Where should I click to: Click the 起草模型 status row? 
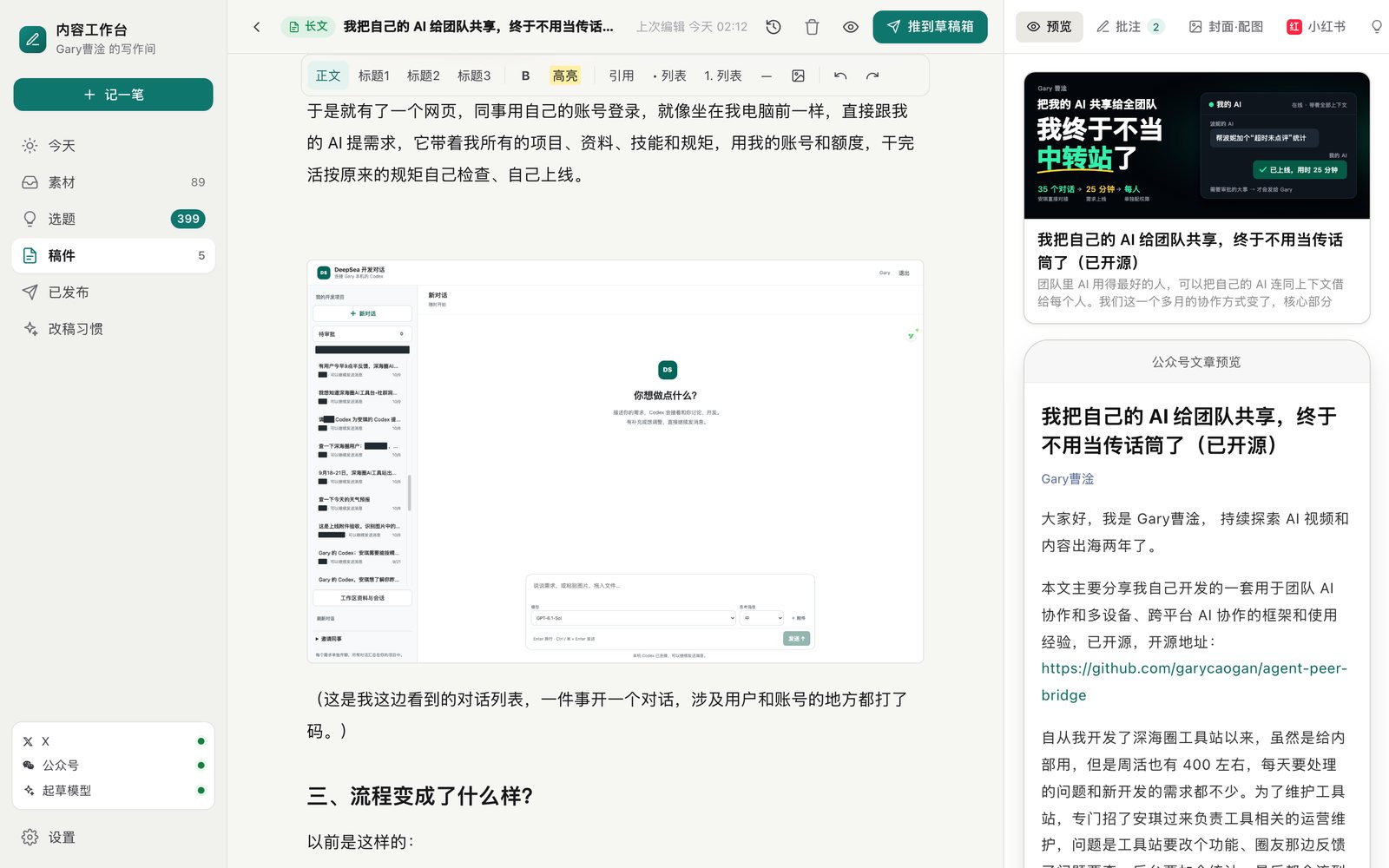pyautogui.click(x=113, y=791)
